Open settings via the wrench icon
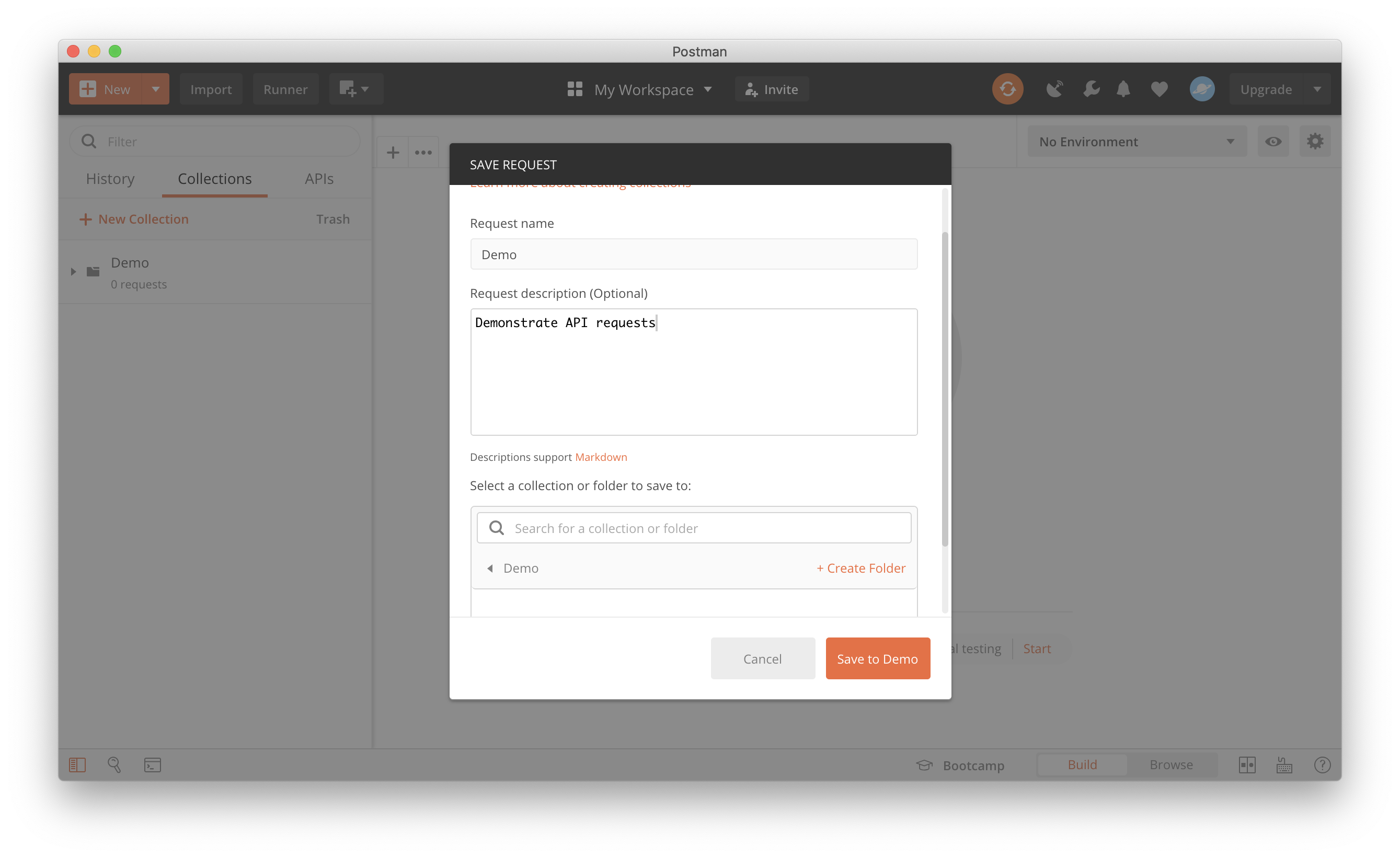The width and height of the screenshot is (1400, 858). 1091,89
